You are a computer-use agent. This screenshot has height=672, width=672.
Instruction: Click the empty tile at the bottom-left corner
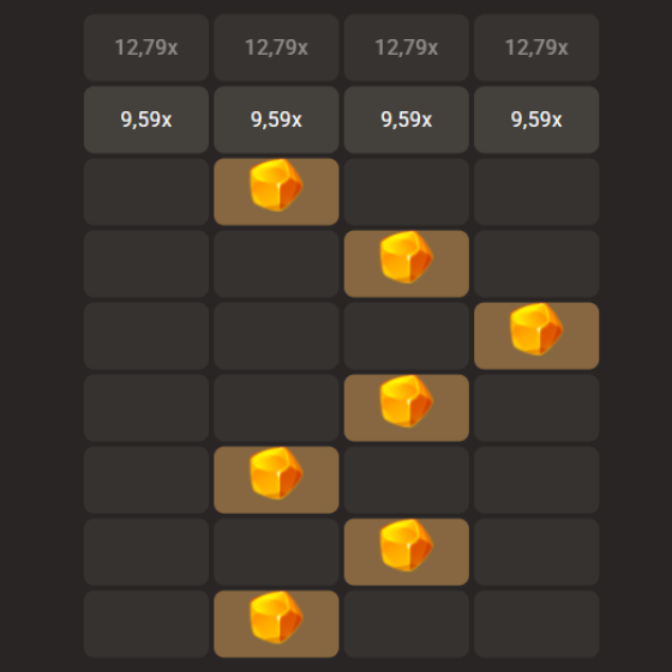146,623
